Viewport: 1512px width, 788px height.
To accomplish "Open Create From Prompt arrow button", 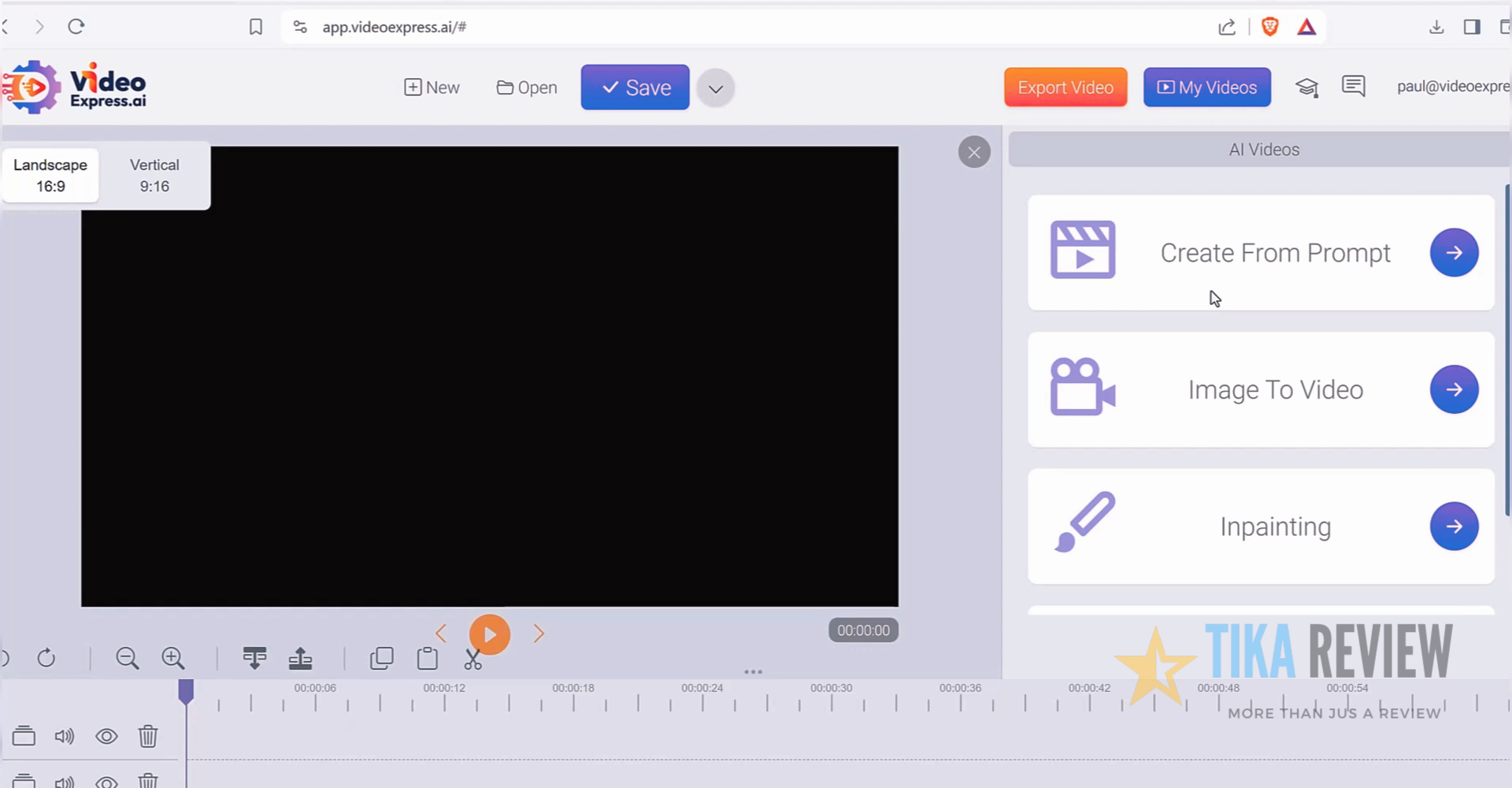I will [1454, 252].
